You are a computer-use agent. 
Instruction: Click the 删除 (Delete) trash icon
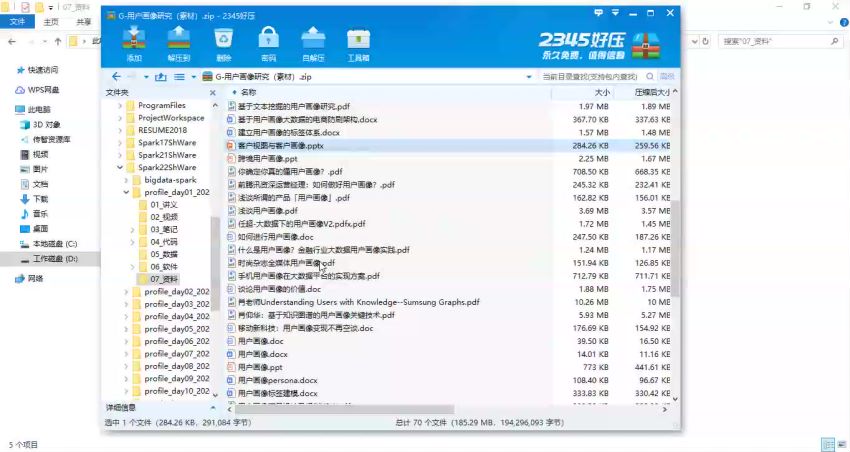click(223, 42)
